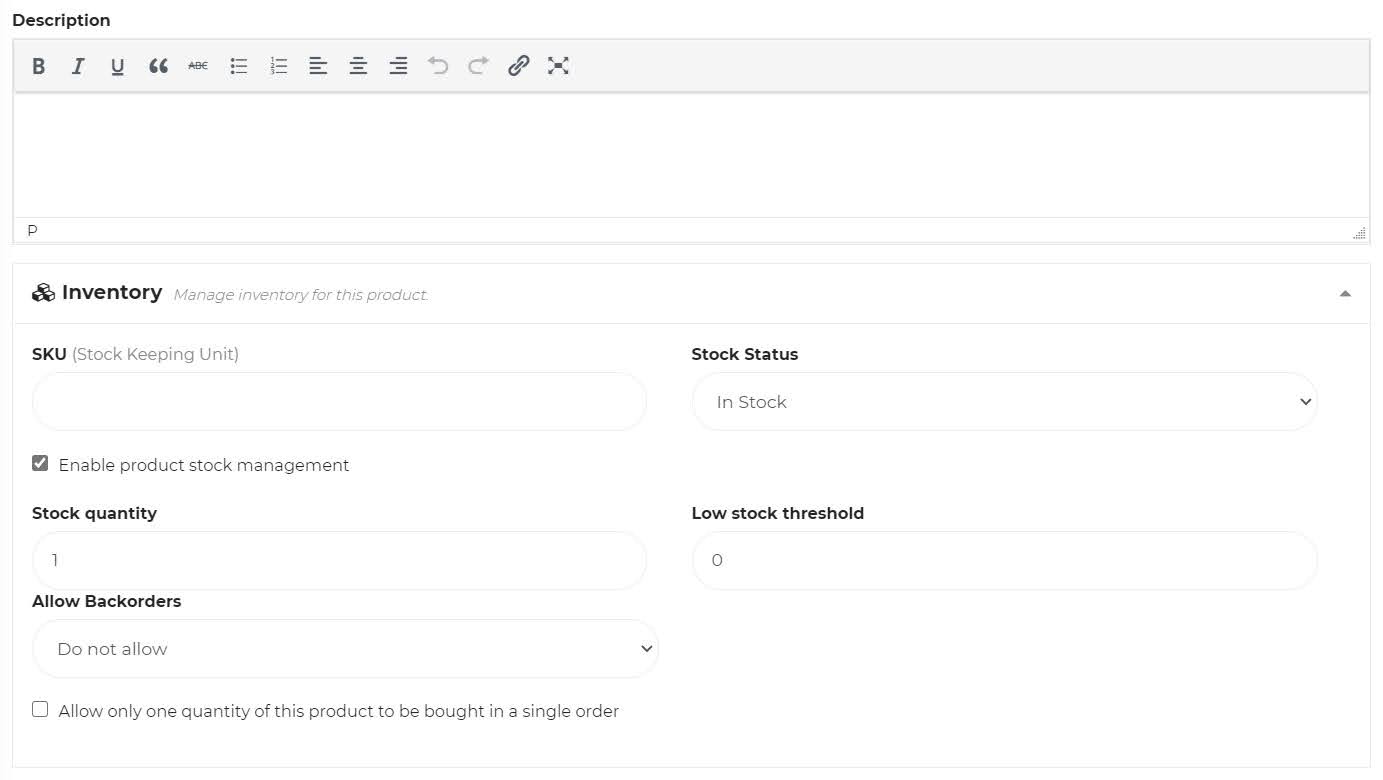The height and width of the screenshot is (780, 1383).
Task: Collapse the Inventory section
Action: (1345, 293)
